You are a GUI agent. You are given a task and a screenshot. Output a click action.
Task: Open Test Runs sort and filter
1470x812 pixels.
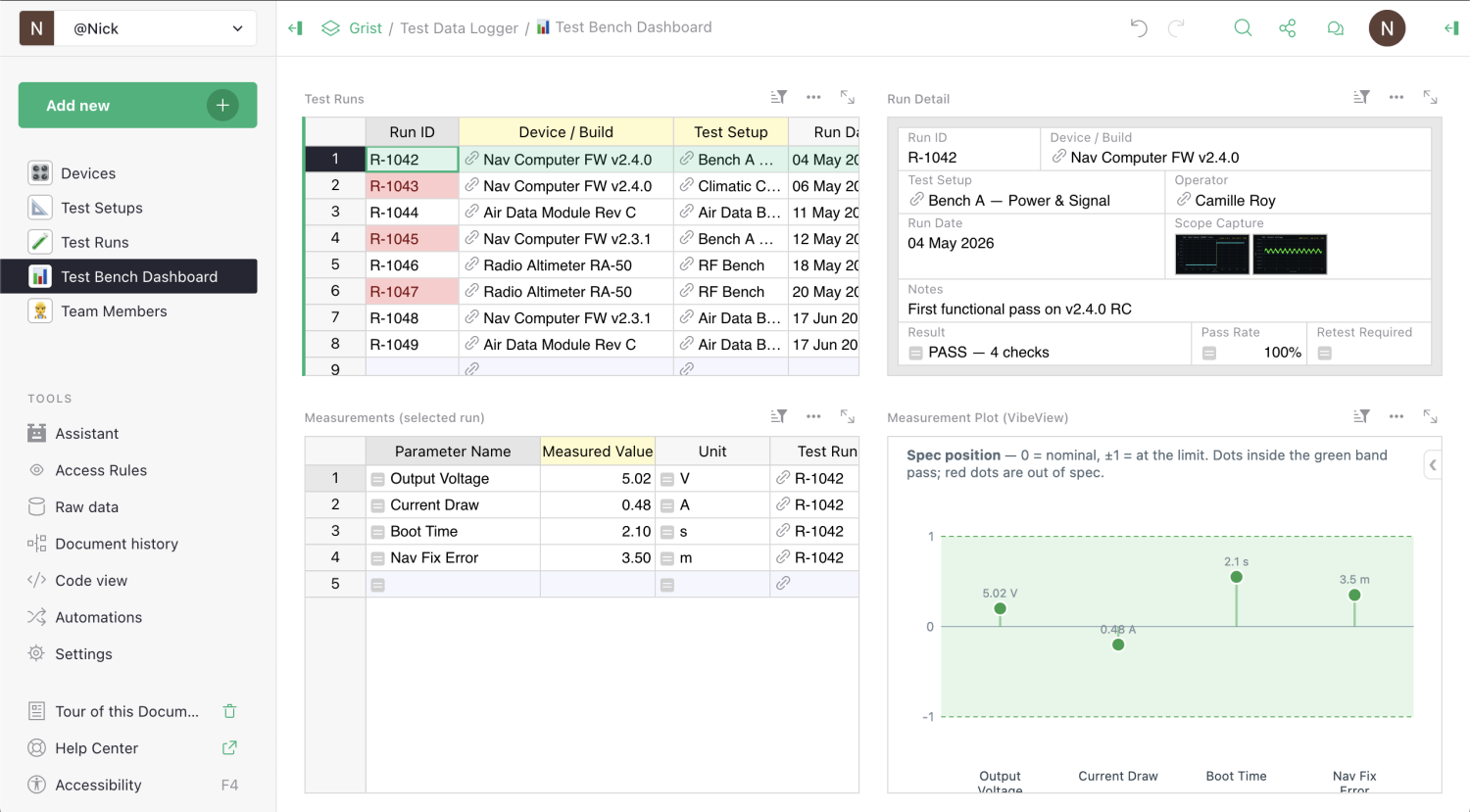(779, 97)
